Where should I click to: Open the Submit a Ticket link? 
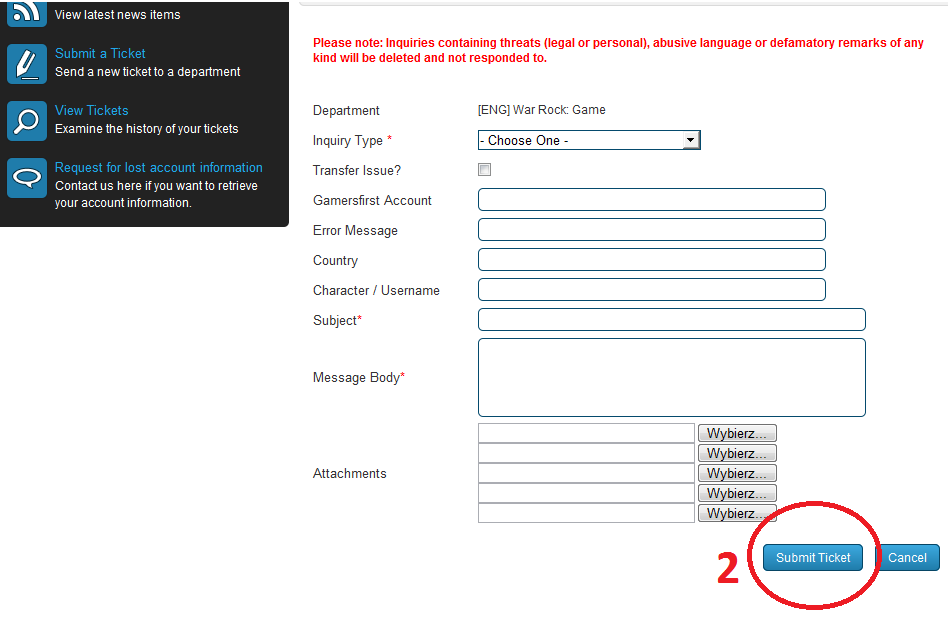[100, 53]
